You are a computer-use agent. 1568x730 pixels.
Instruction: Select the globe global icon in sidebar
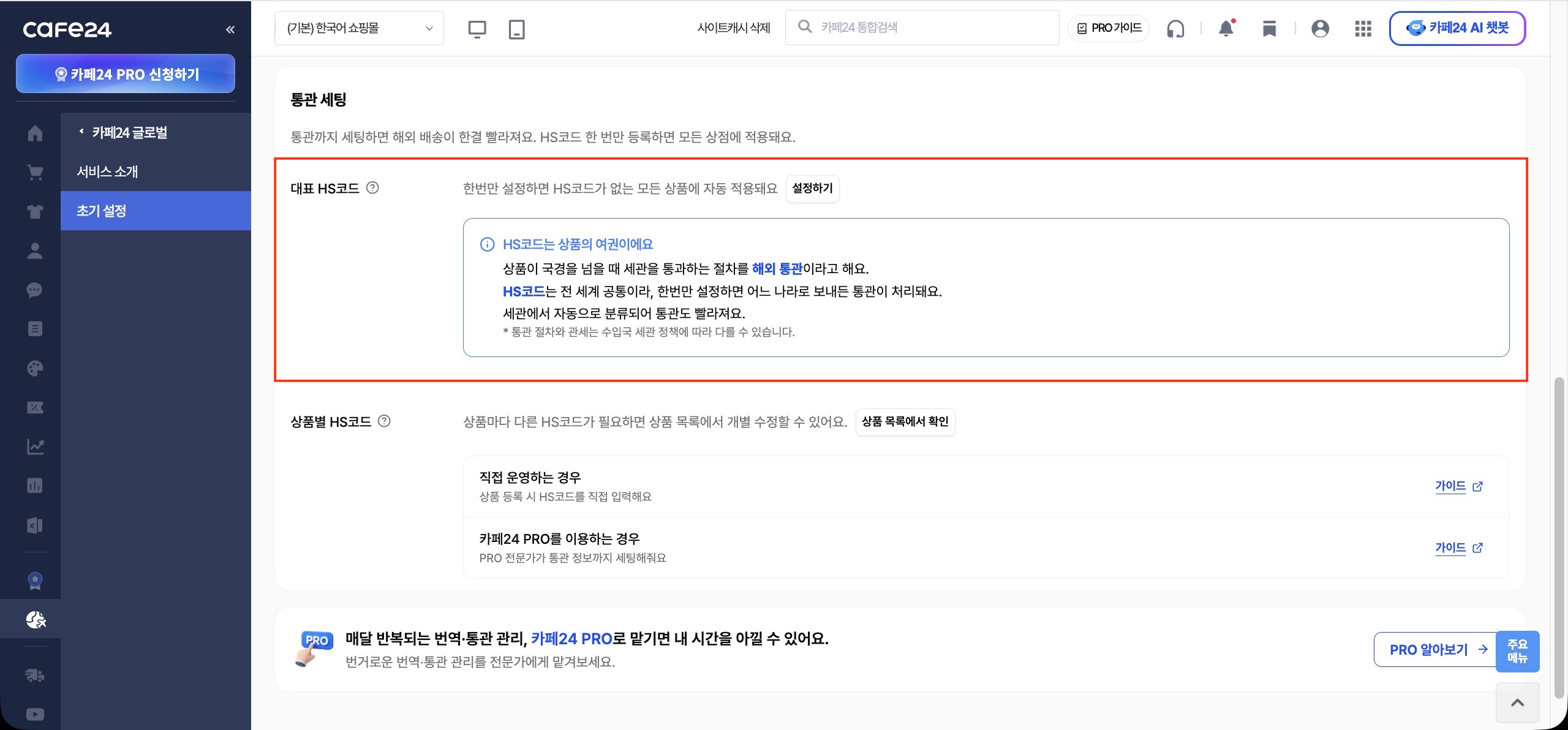click(x=35, y=619)
